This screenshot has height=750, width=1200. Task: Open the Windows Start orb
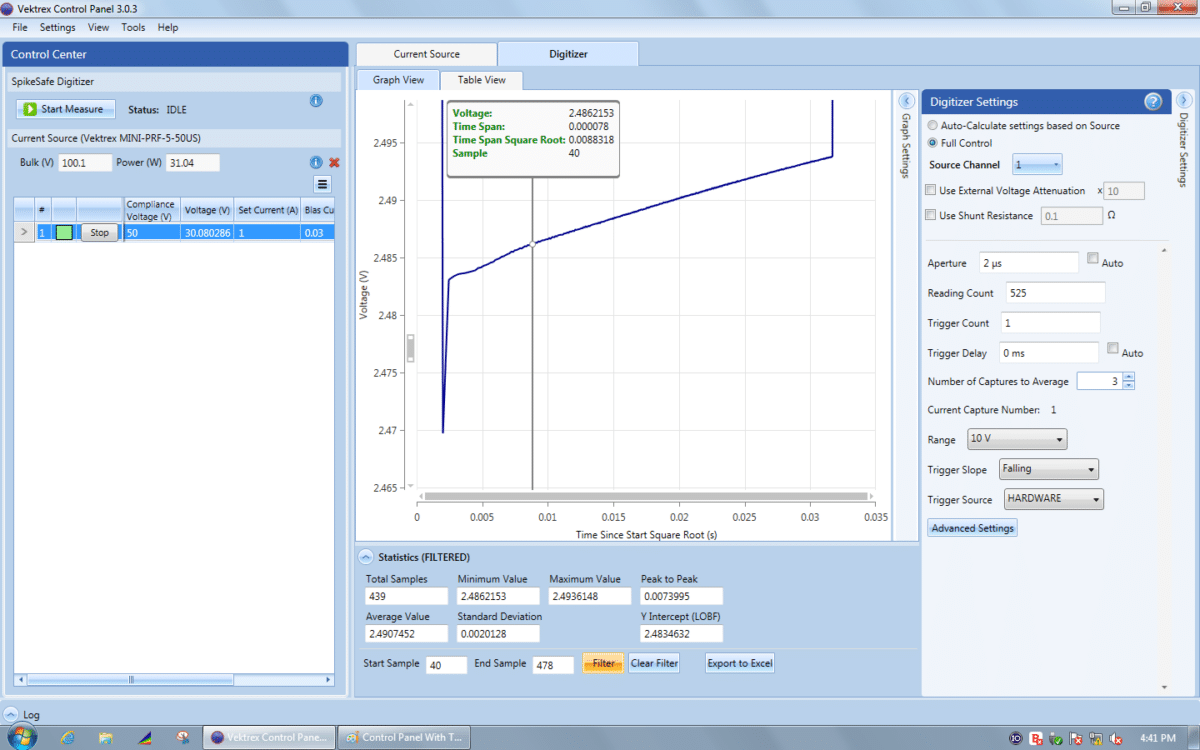click(x=21, y=737)
